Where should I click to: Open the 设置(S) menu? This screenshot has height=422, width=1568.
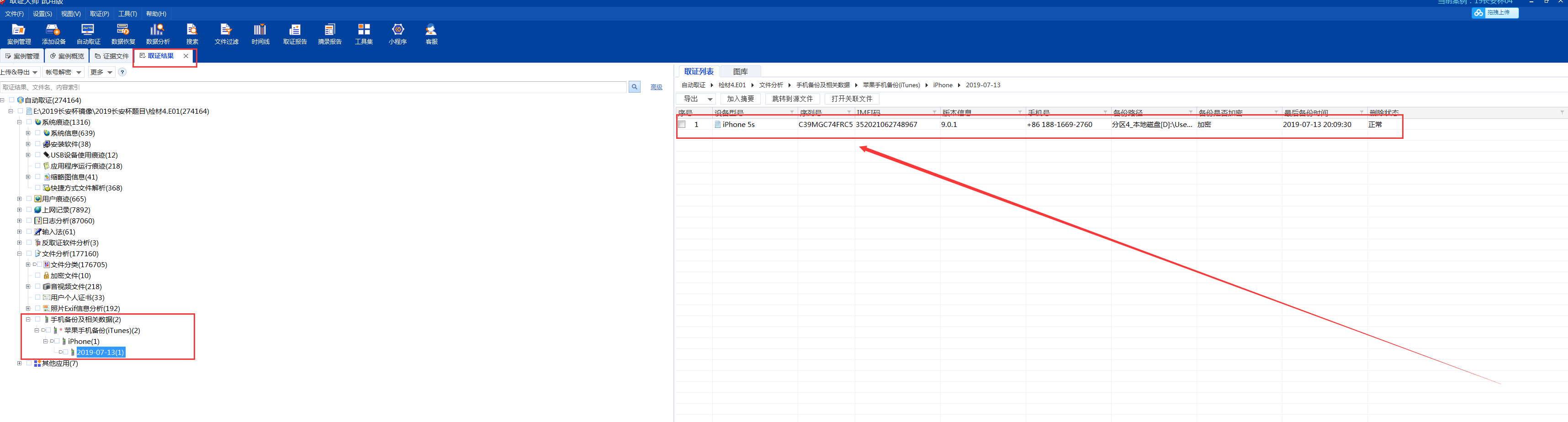[42, 13]
